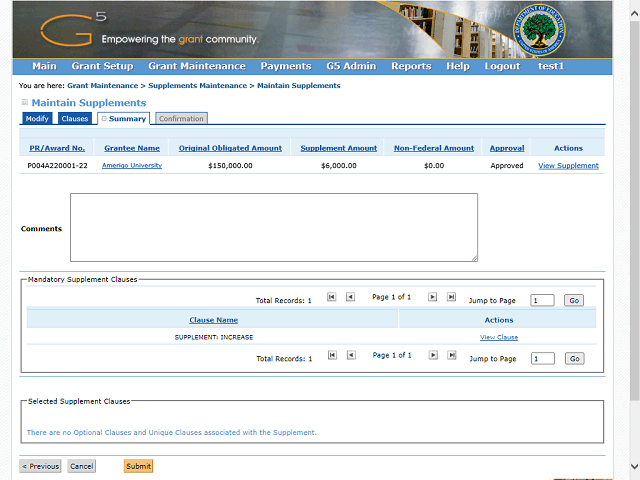Click the scrollbar up arrow

coord(634,13)
